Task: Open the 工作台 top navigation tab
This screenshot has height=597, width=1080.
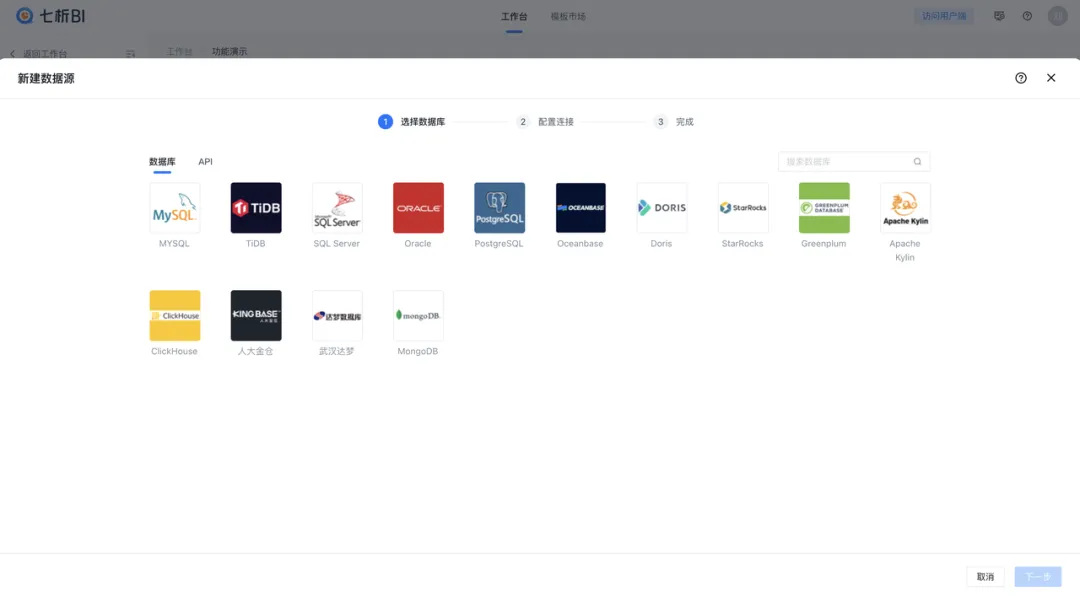Action: tap(514, 17)
